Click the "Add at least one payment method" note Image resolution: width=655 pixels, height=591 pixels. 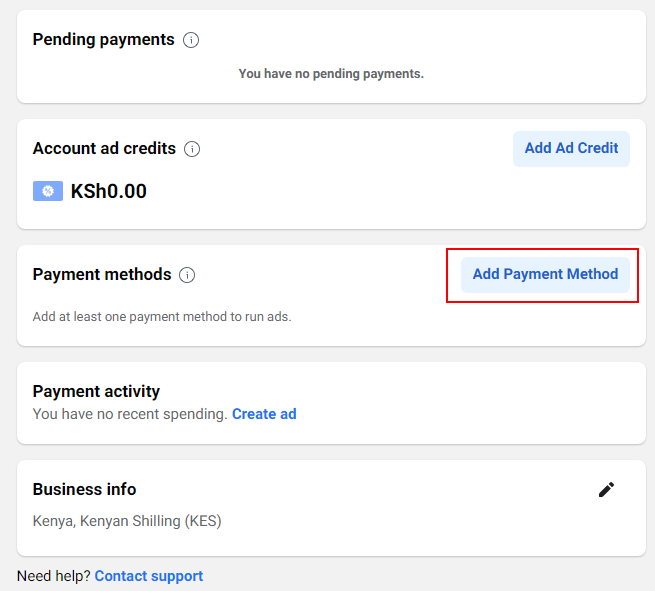(x=162, y=317)
